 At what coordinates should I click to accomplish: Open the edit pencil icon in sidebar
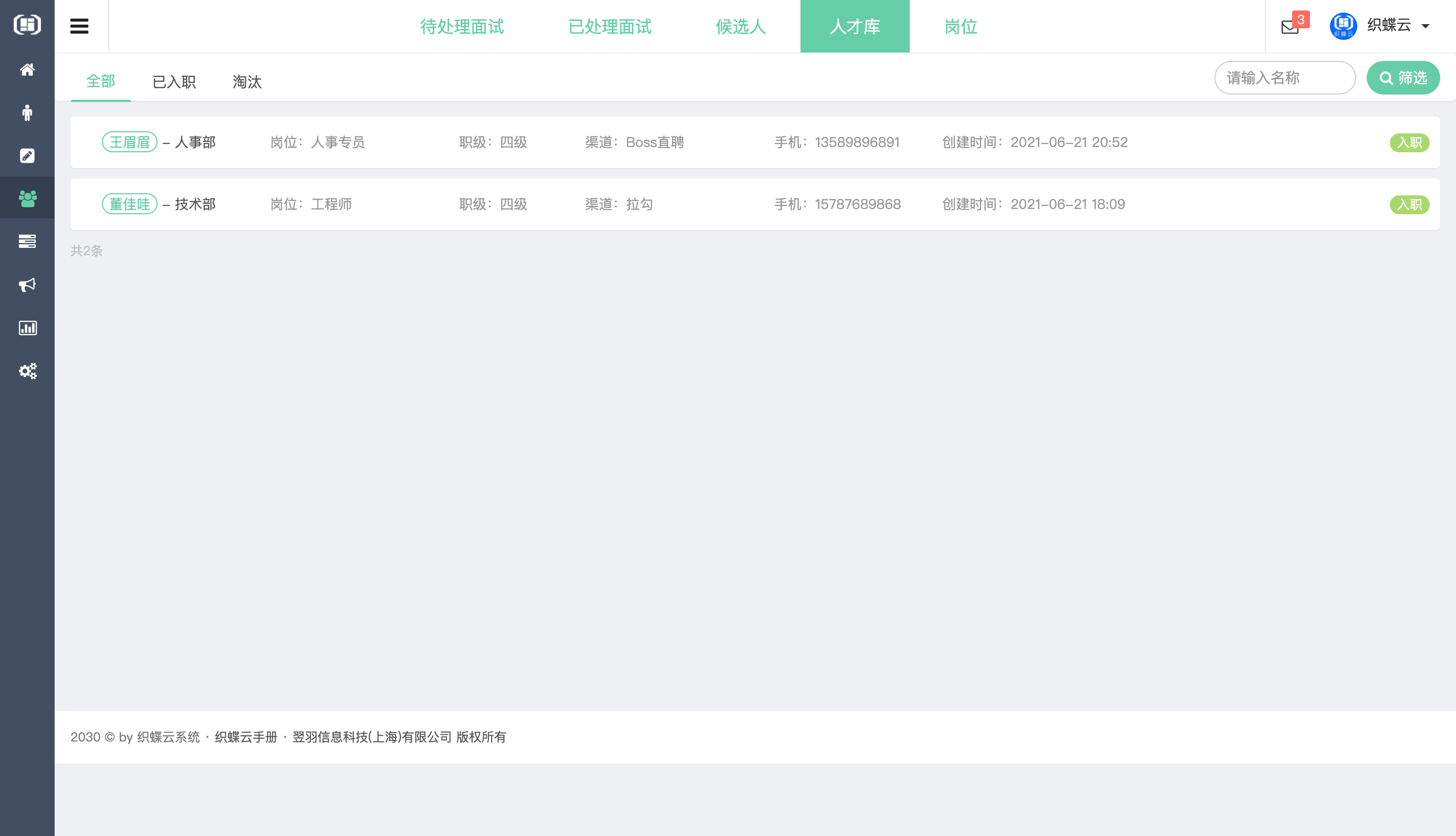[x=27, y=155]
